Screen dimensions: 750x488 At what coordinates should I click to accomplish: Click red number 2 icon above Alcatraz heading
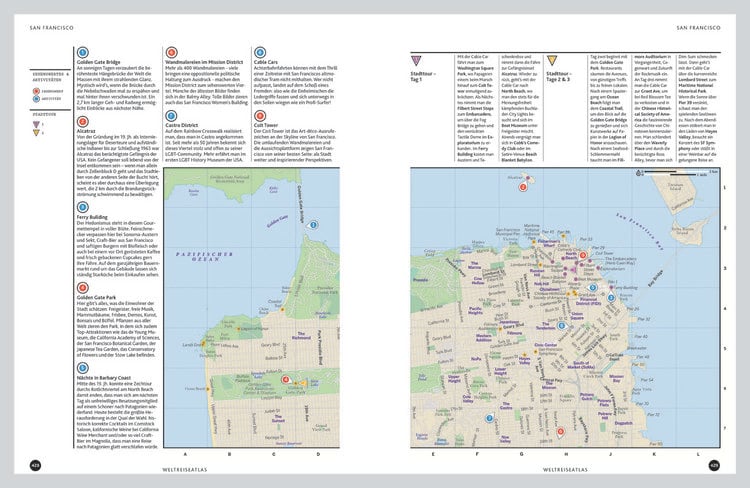pyautogui.click(x=83, y=122)
